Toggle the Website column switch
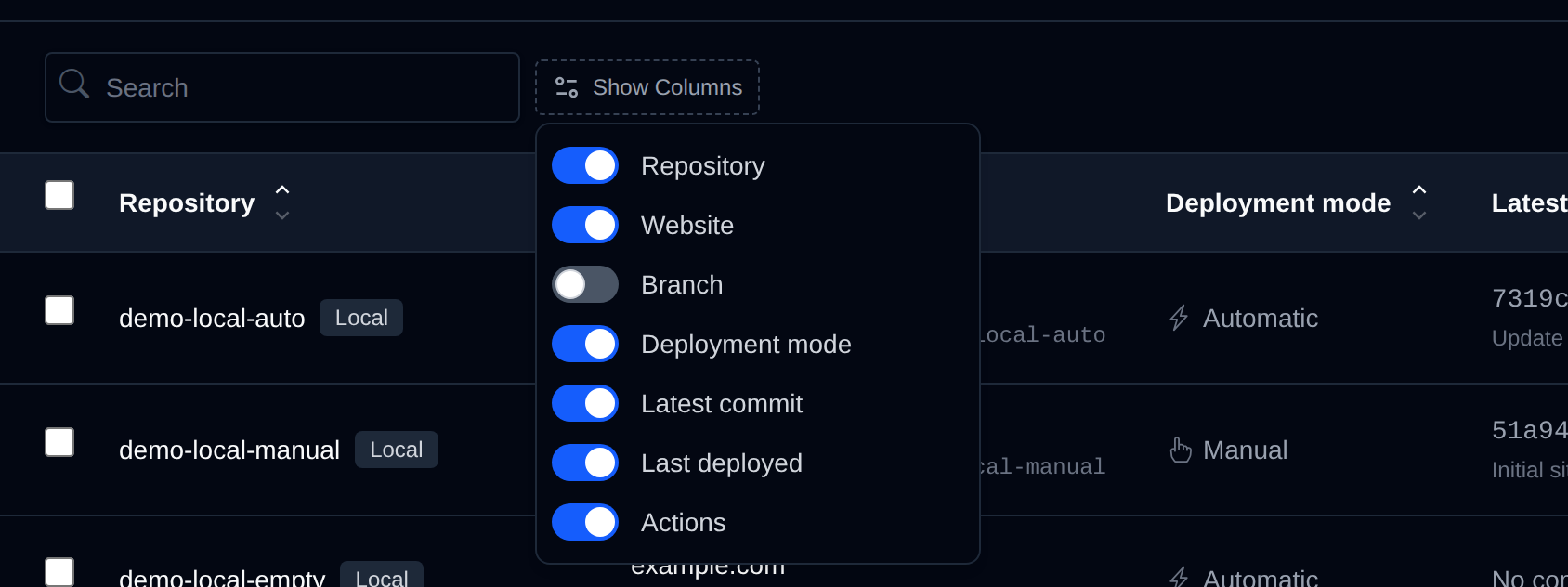Viewport: 1568px width, 587px height. tap(585, 225)
